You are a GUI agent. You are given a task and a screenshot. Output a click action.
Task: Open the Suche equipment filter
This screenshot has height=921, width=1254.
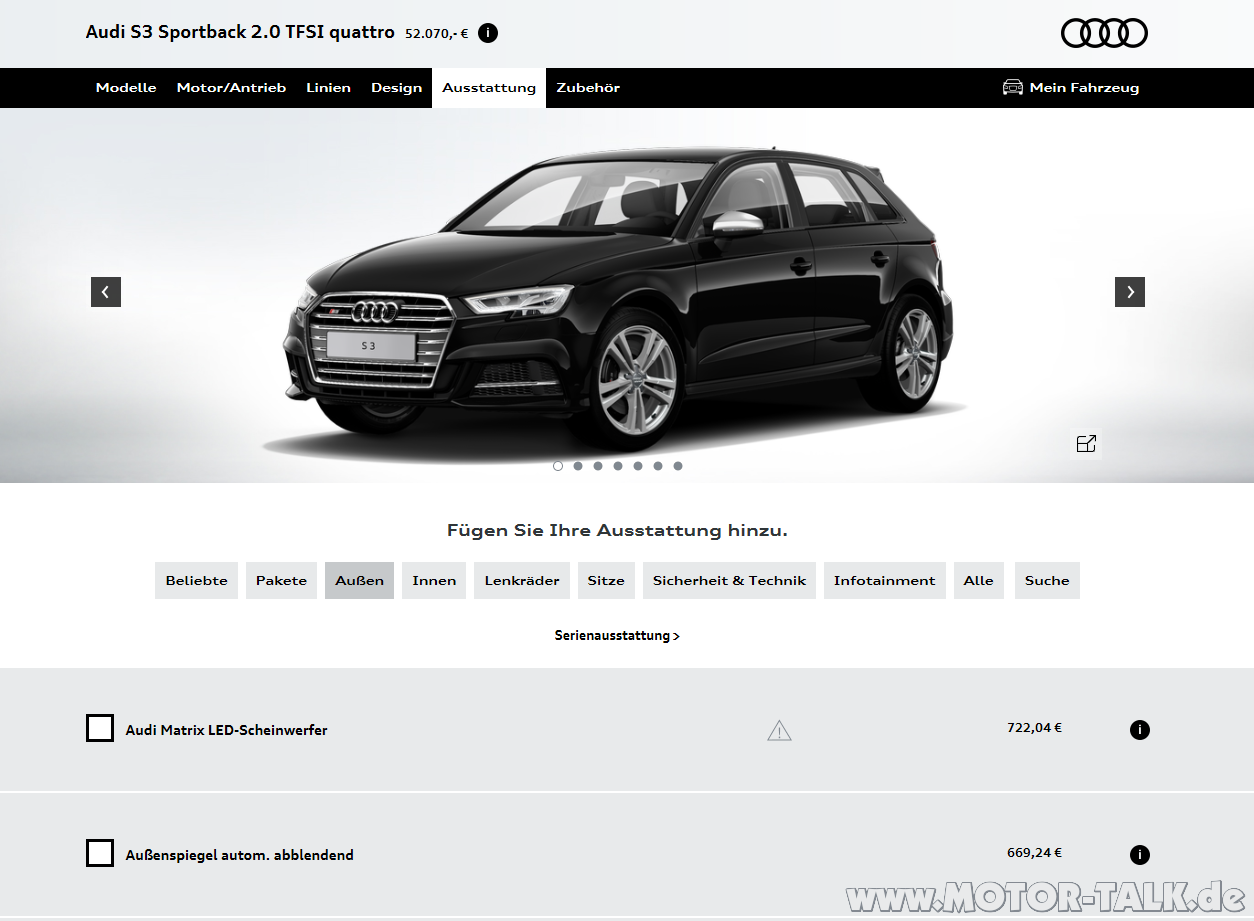click(x=1047, y=580)
